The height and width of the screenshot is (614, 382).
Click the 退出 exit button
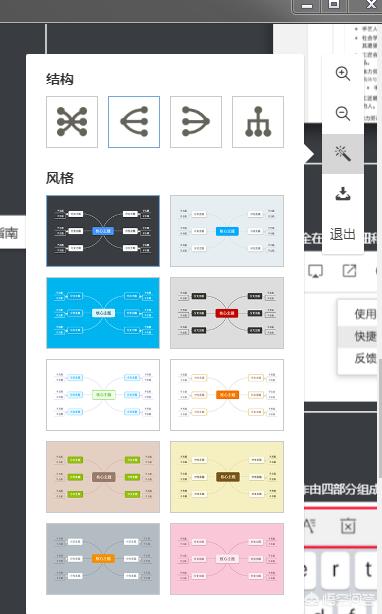342,234
